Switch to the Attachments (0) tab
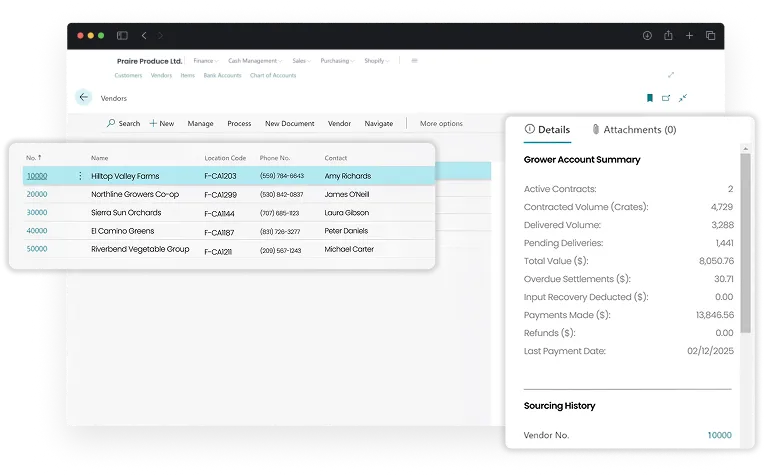Image resolution: width=768 pixels, height=476 pixels. point(634,130)
